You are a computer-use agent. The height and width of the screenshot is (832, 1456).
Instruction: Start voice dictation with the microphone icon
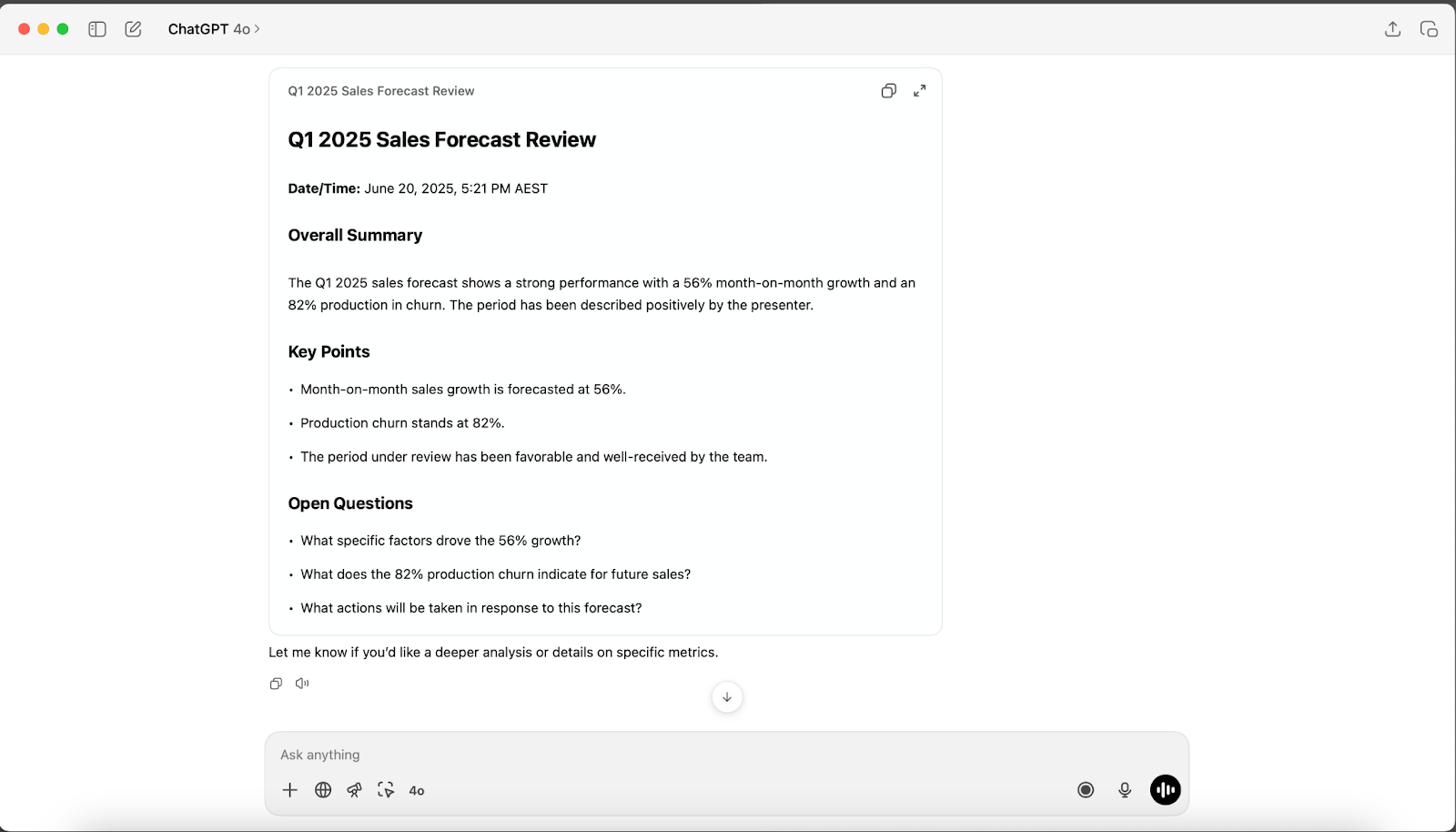coord(1126,790)
